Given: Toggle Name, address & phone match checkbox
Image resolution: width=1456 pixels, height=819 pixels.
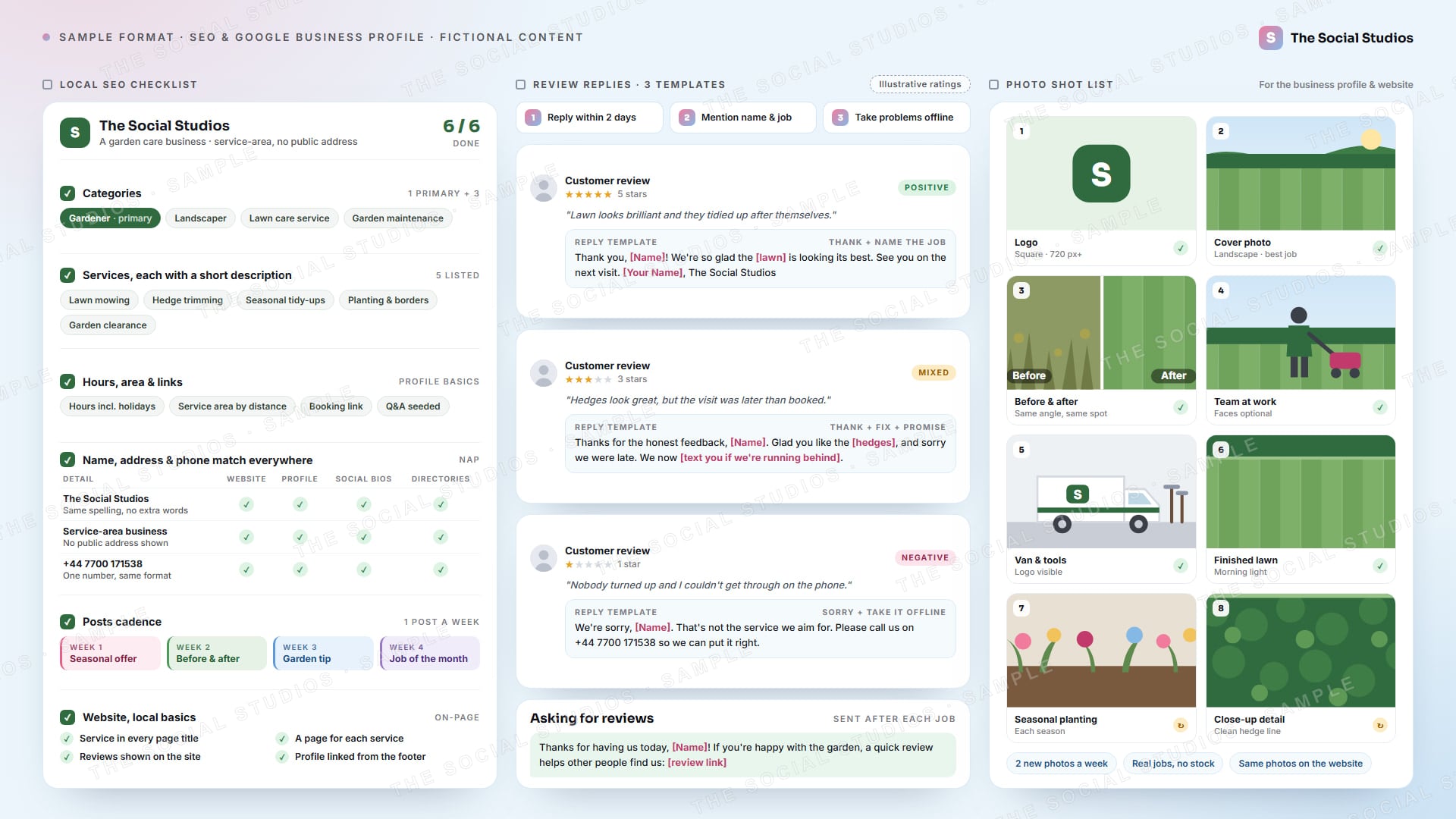Looking at the screenshot, I should click(x=67, y=460).
